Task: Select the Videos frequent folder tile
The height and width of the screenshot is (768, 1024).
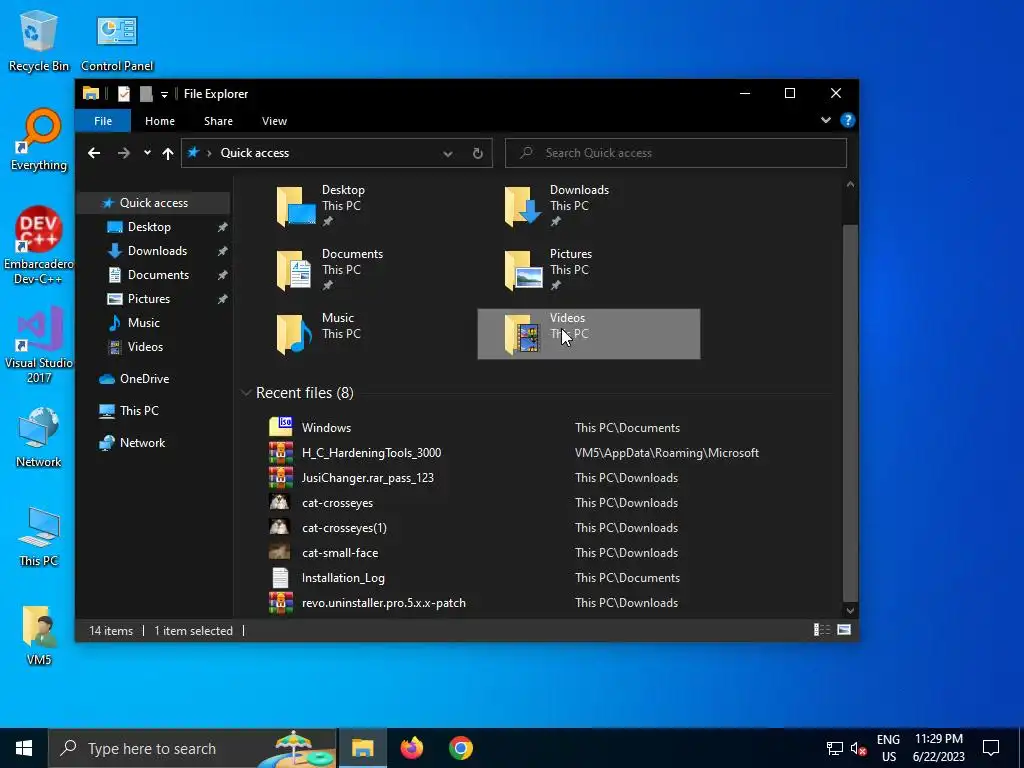Action: 588,334
